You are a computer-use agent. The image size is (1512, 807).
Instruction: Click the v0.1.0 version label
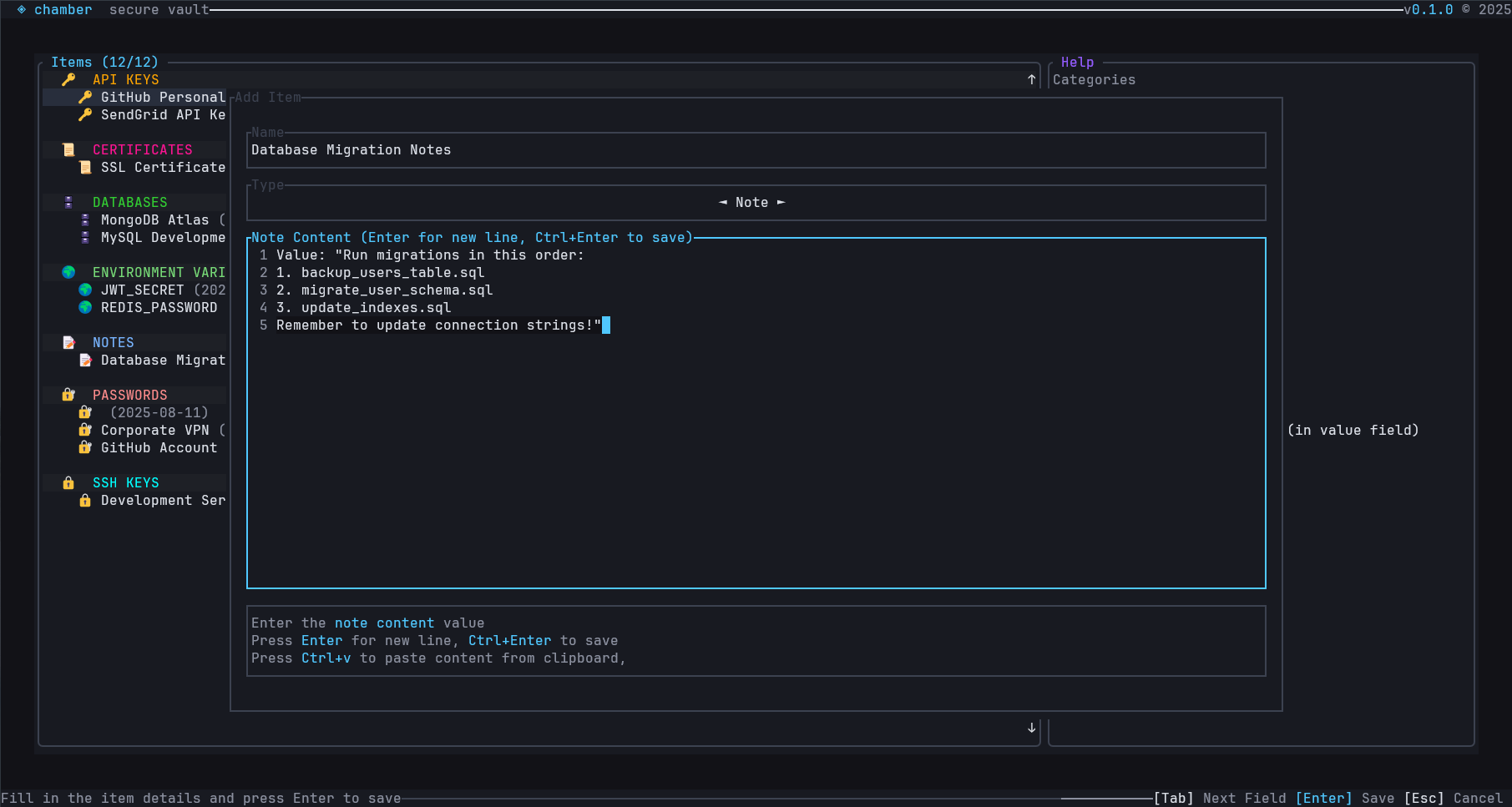(x=1429, y=10)
